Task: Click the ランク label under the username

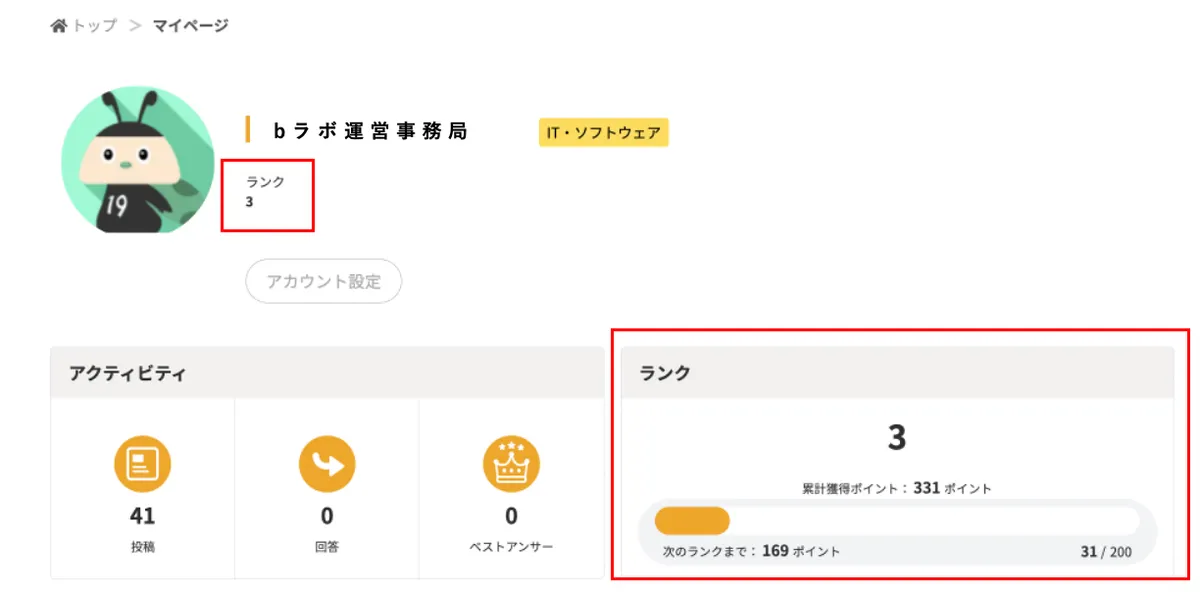Action: (x=266, y=181)
